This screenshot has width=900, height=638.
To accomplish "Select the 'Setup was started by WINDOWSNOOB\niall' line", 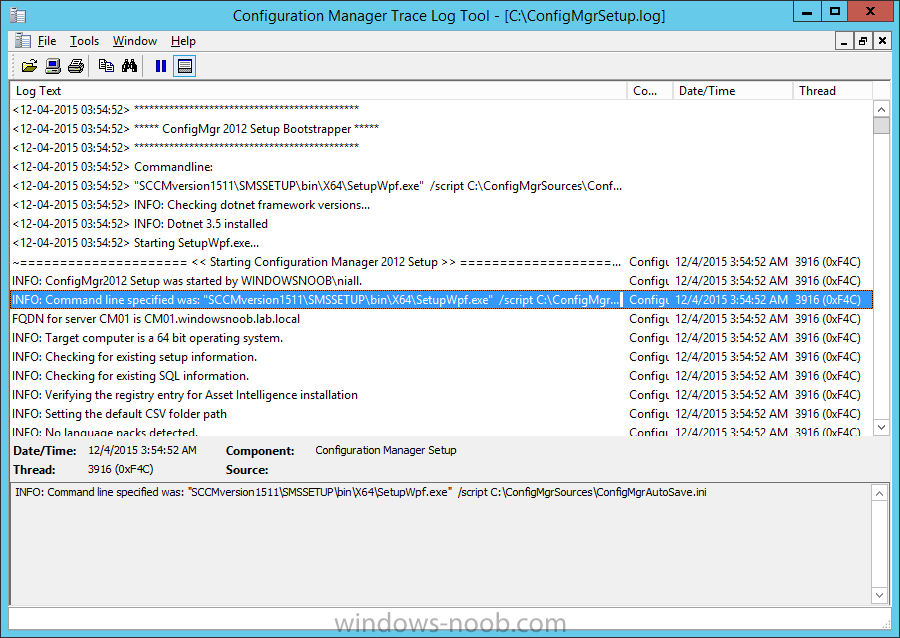I will tap(442, 281).
